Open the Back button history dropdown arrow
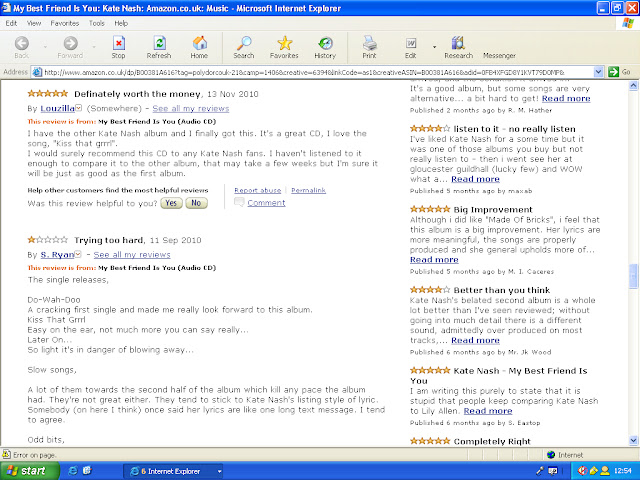The width and height of the screenshot is (640, 480). [45, 47]
